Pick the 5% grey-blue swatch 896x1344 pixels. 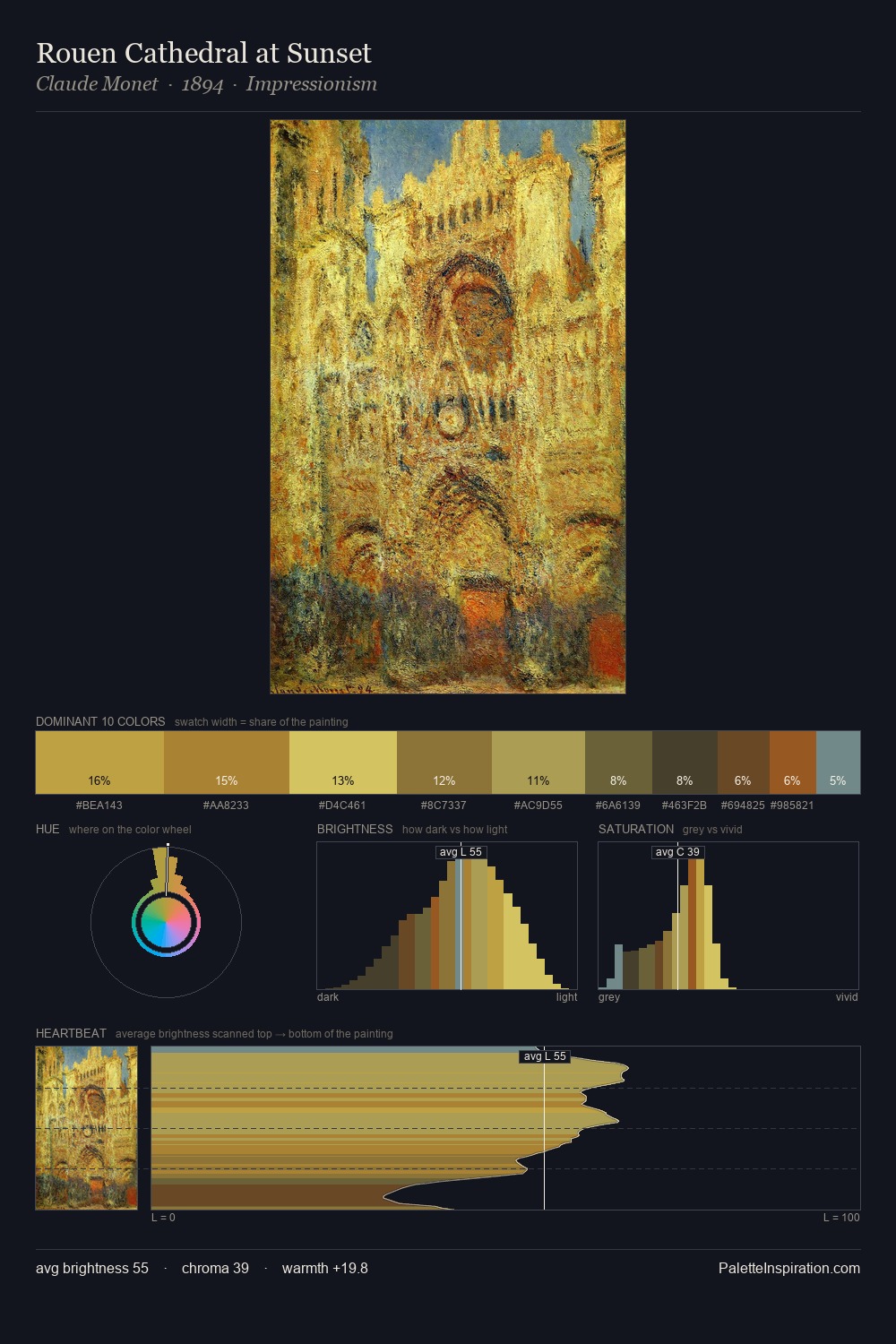tap(838, 762)
